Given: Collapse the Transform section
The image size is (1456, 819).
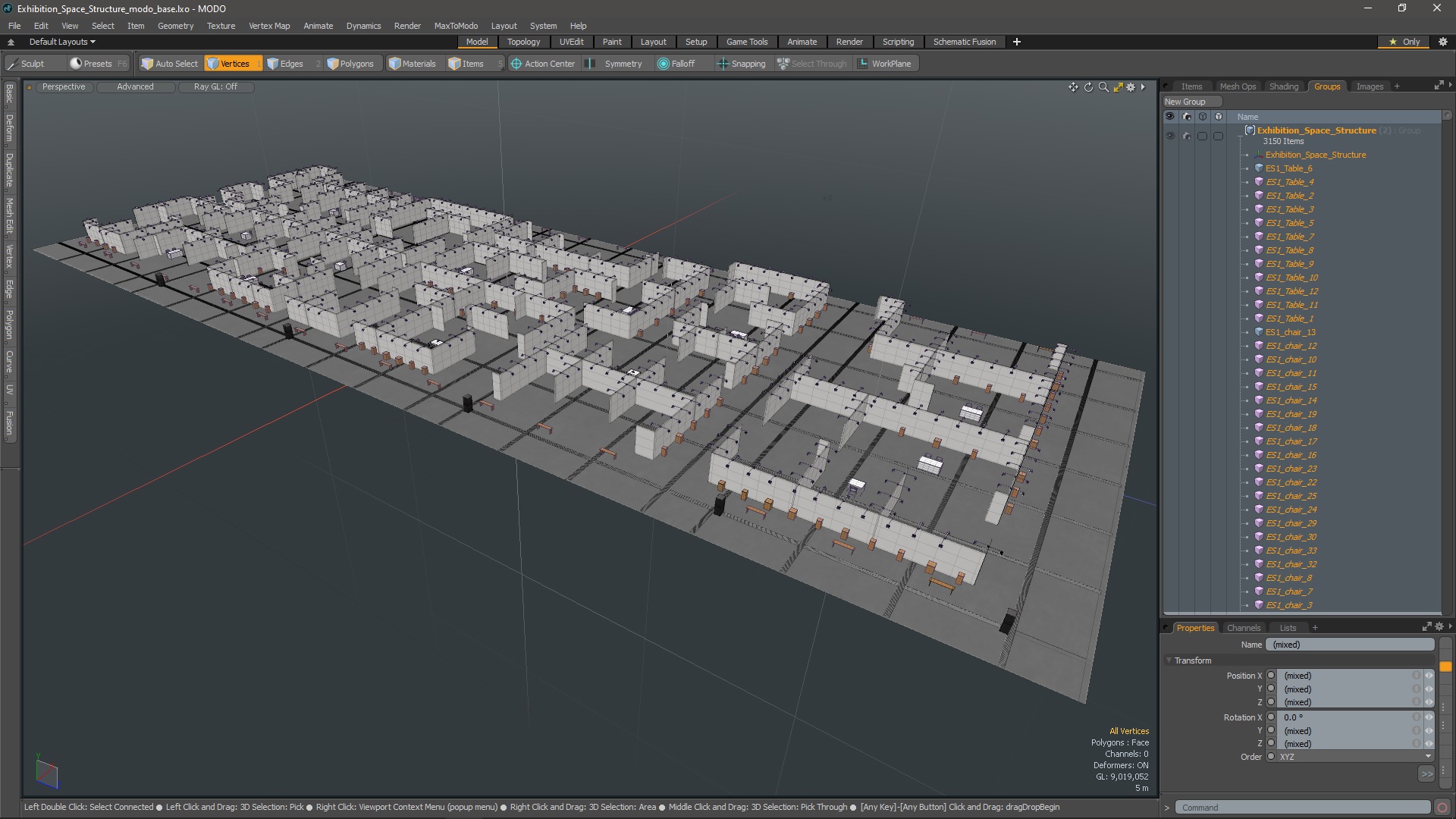Looking at the screenshot, I should [x=1169, y=661].
